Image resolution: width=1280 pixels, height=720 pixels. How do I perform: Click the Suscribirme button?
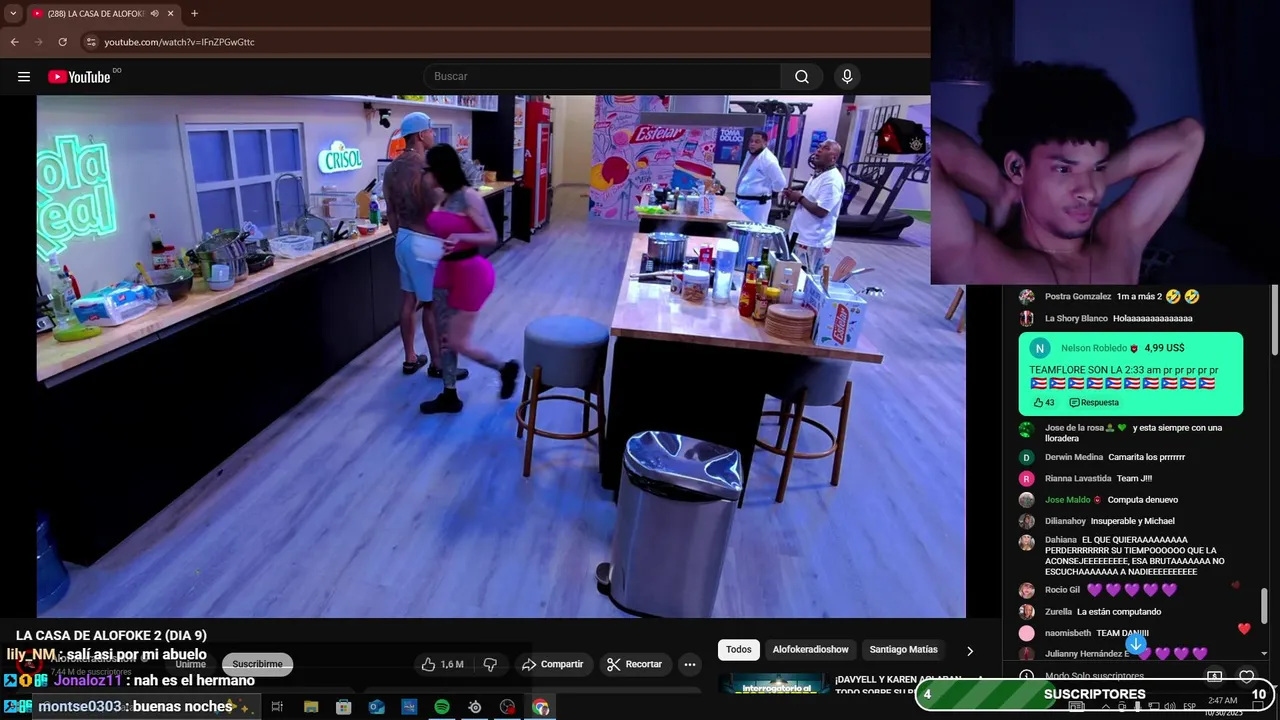point(258,664)
